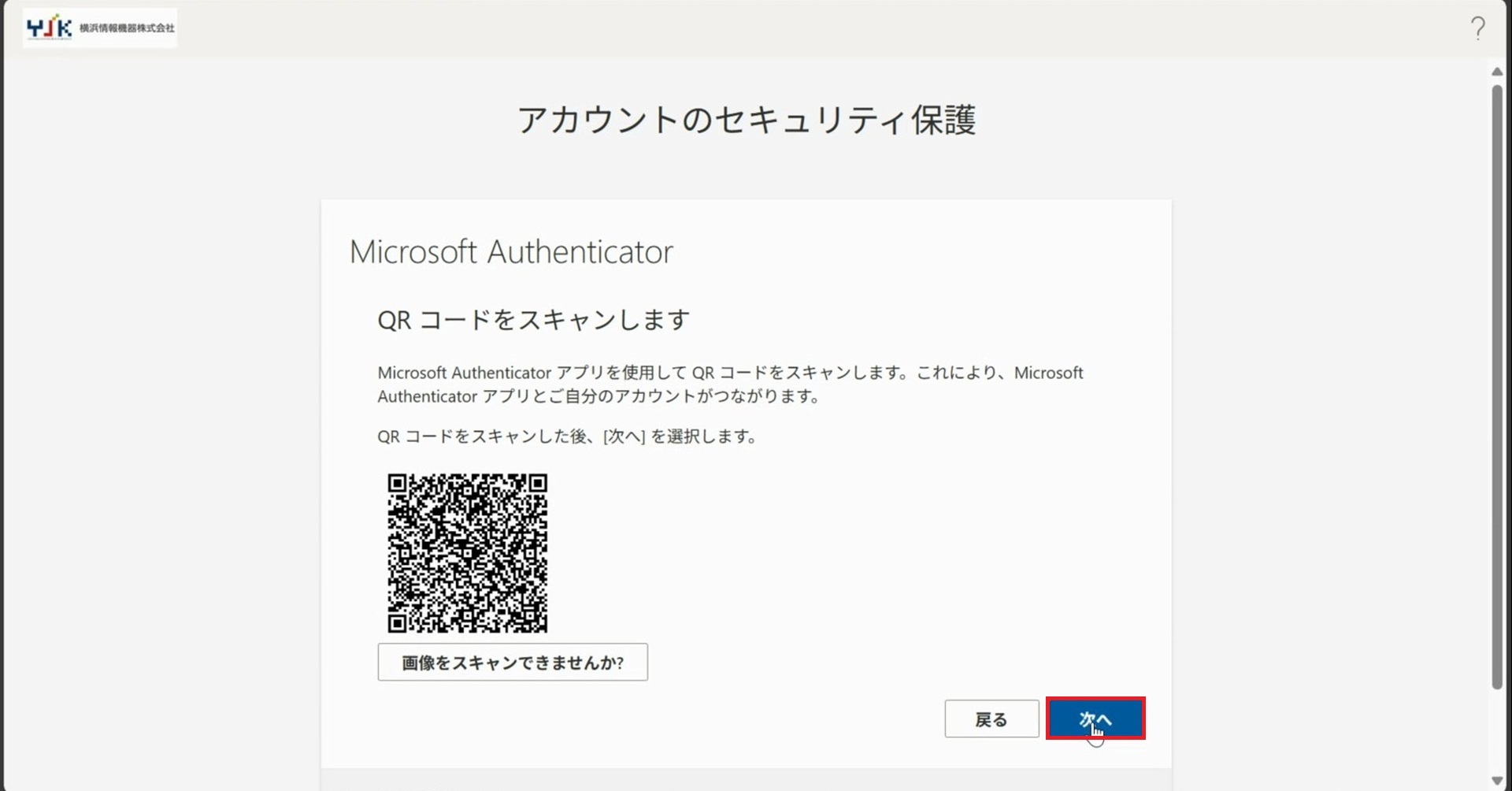Screen dimensions: 1512x791
Task: Click the QR コードをスキャンします heading
Action: click(533, 320)
